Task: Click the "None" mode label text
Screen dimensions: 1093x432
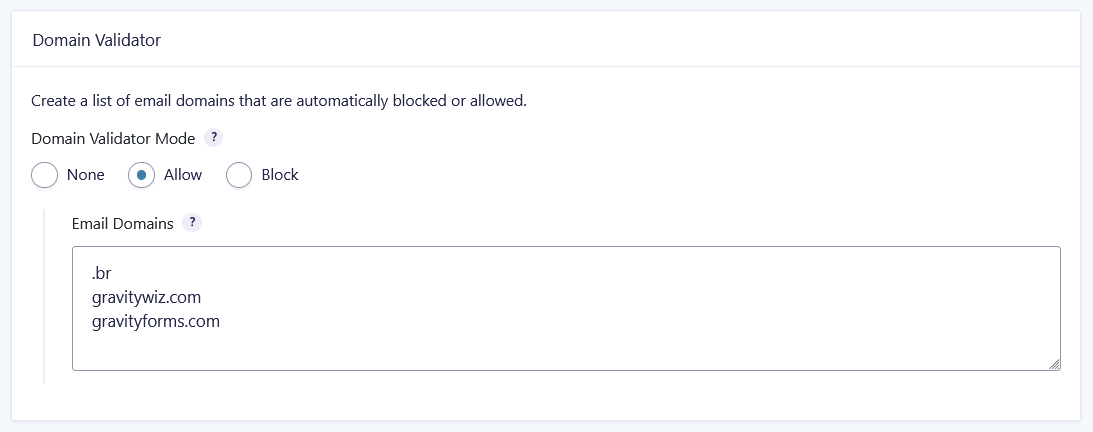Action: (85, 175)
